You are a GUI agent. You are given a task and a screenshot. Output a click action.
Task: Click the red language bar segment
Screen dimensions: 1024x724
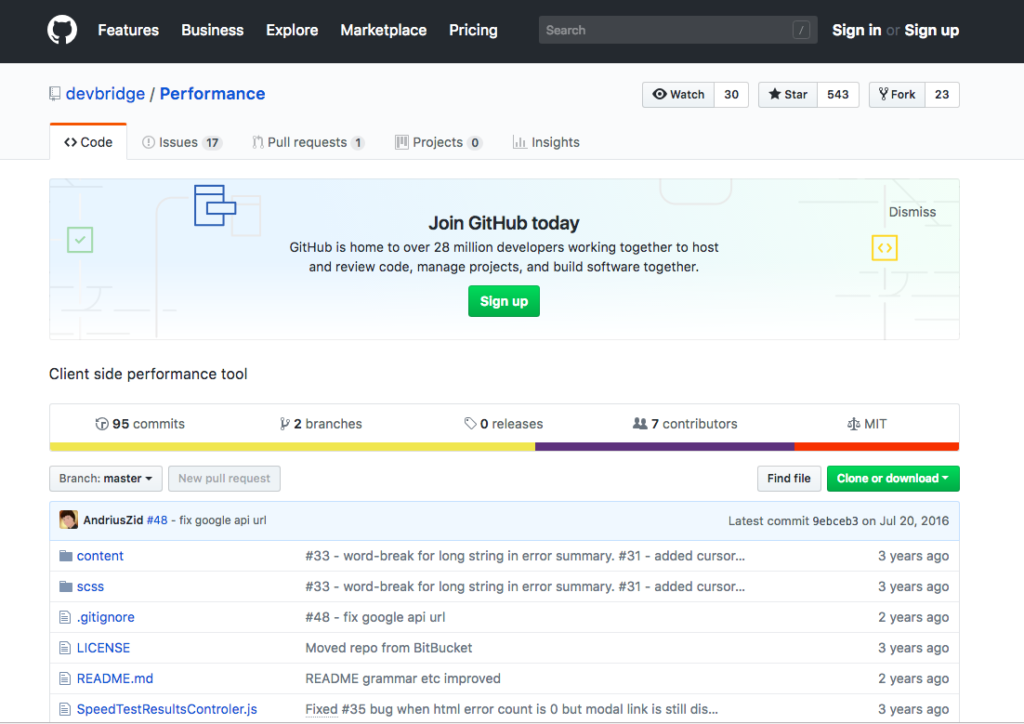877,447
